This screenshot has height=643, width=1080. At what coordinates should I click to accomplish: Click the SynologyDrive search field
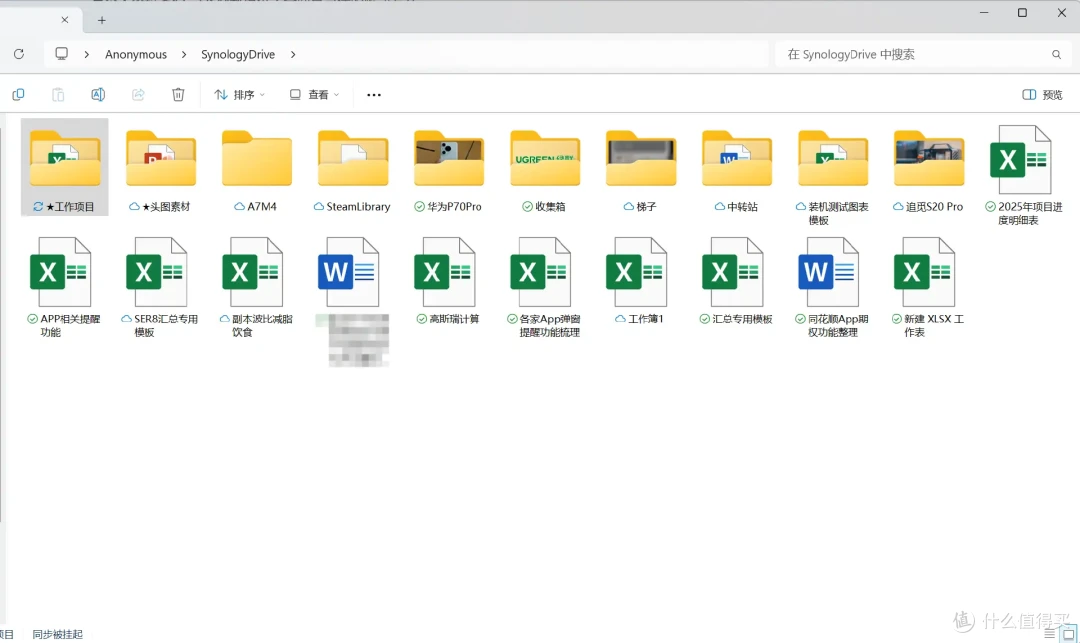coord(923,54)
